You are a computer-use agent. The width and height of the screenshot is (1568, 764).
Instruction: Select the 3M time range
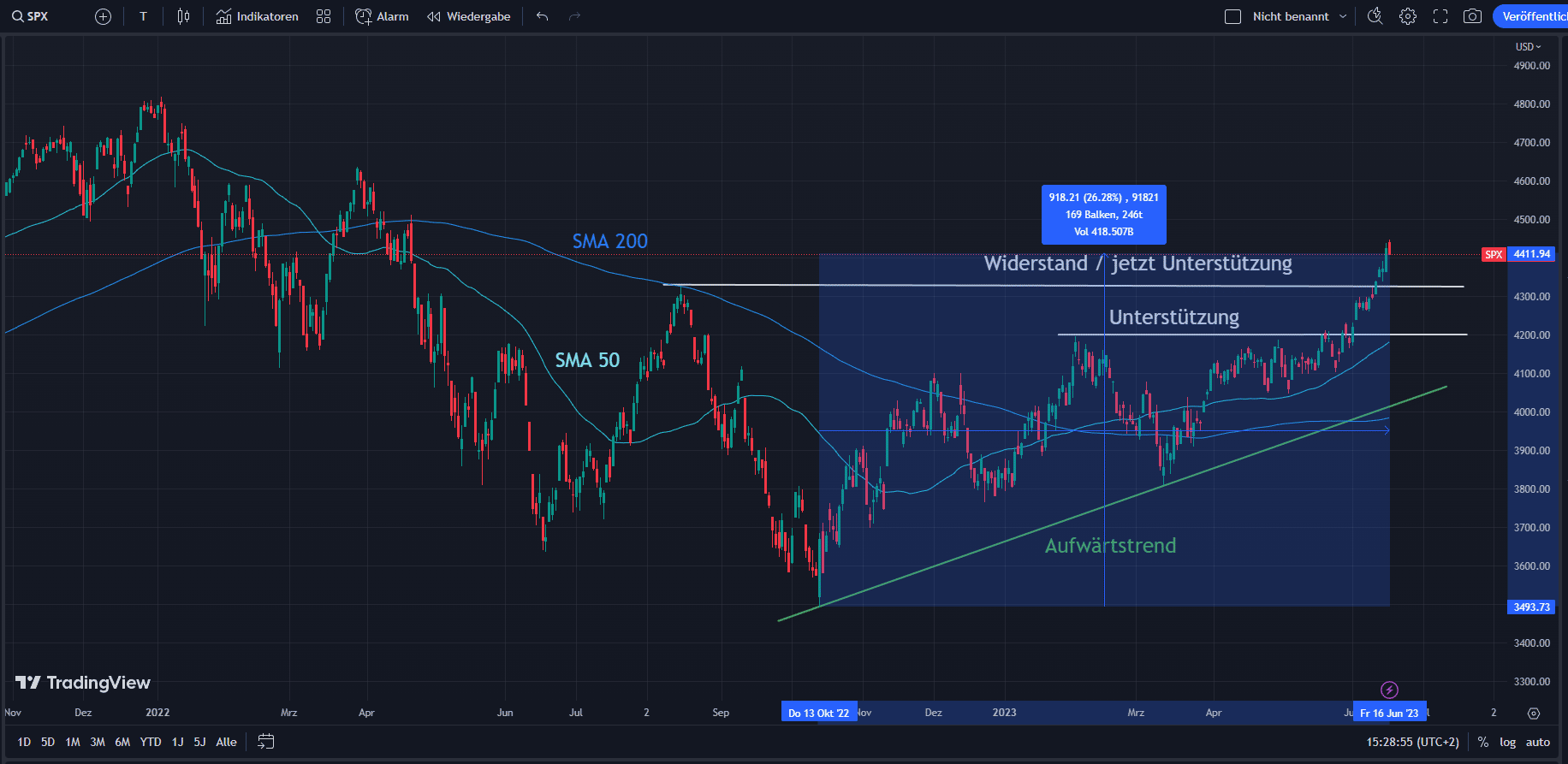tap(98, 742)
